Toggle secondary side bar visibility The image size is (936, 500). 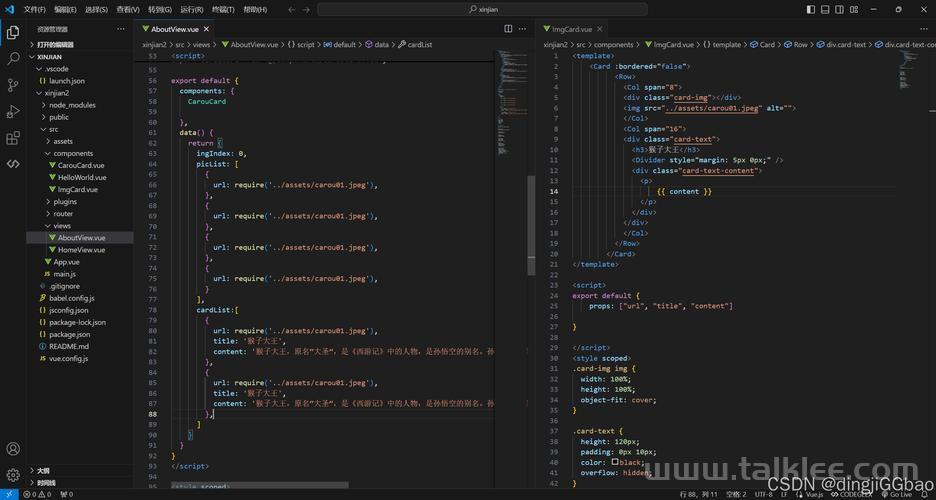click(x=839, y=10)
